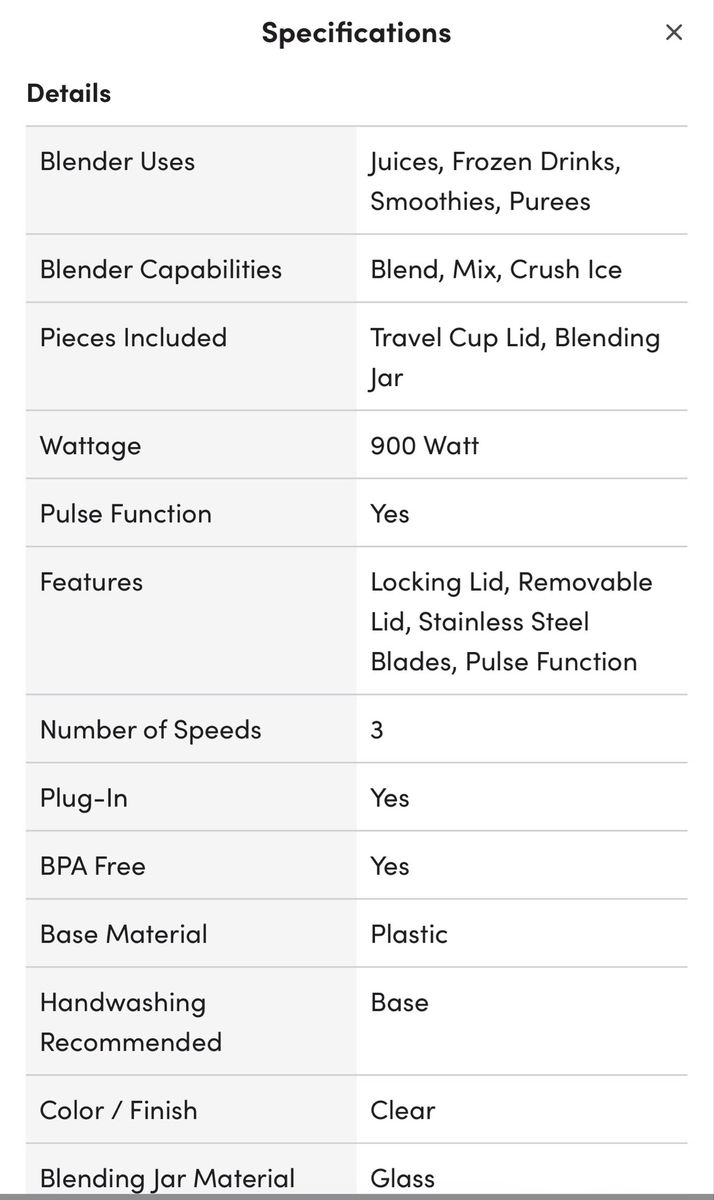Click the Handwashing Recommended label

pos(130,1021)
